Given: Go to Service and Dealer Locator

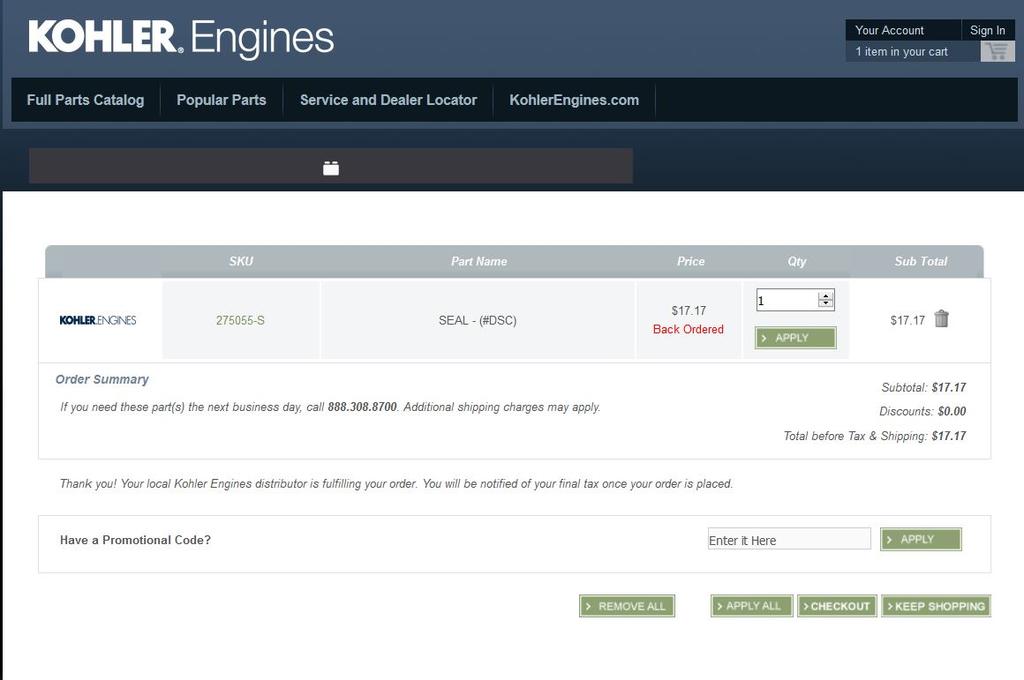Looking at the screenshot, I should tap(389, 100).
